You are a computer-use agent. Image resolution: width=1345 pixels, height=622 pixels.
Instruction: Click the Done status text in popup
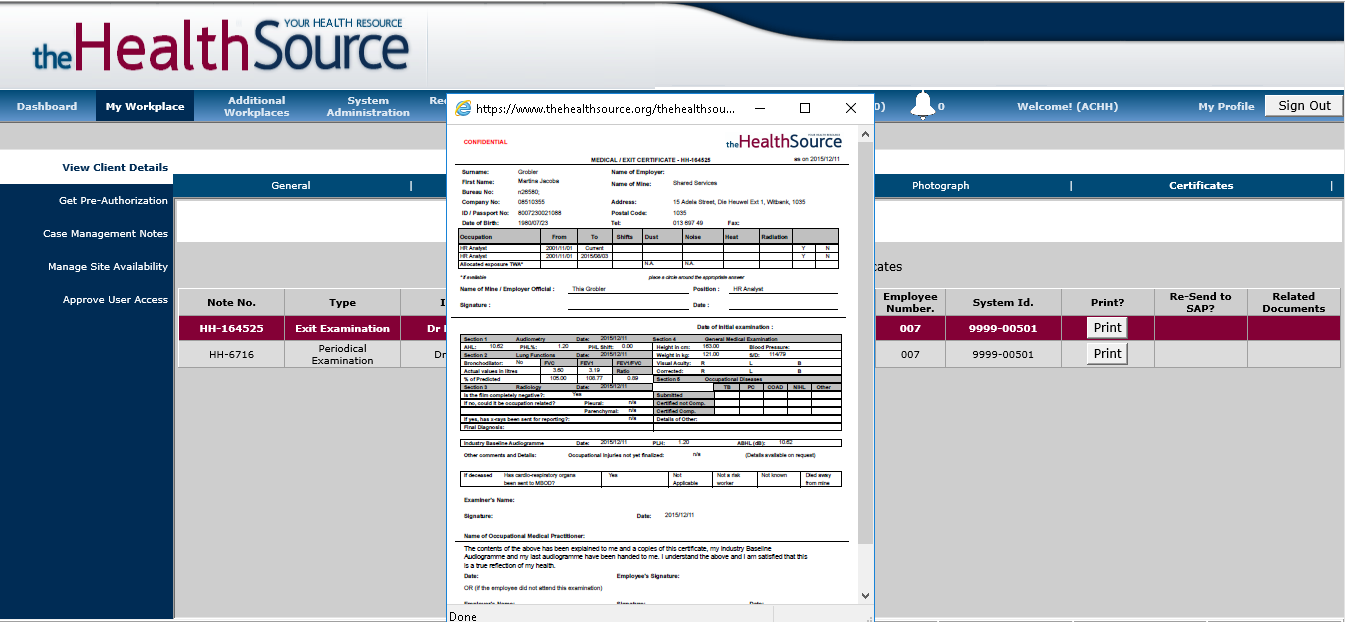463,616
